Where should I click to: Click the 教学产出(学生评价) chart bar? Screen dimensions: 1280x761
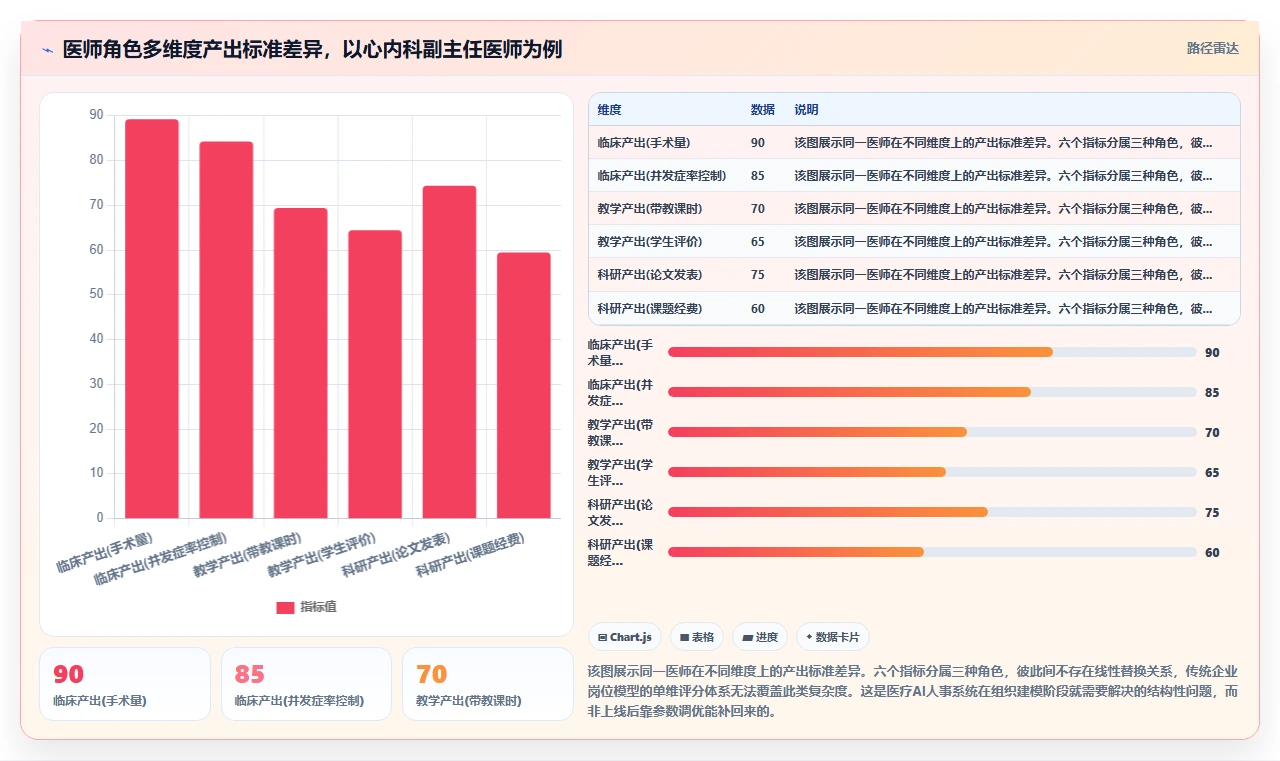click(375, 374)
